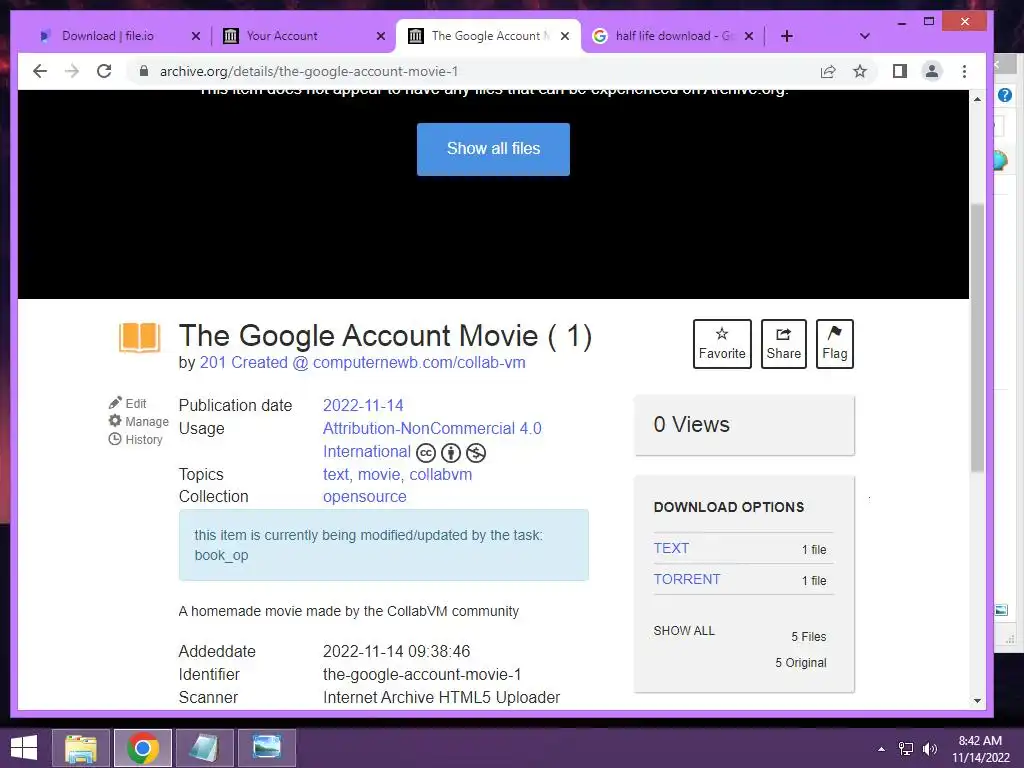Screen dimensions: 1024x768
Task: Flag this item
Action: (x=835, y=344)
